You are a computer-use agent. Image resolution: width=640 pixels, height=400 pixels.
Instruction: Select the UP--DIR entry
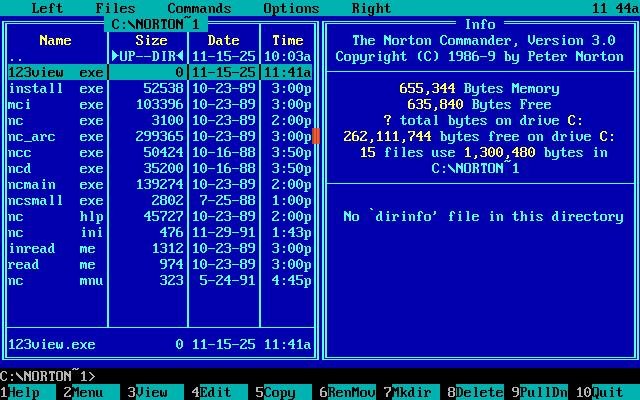tap(147, 56)
